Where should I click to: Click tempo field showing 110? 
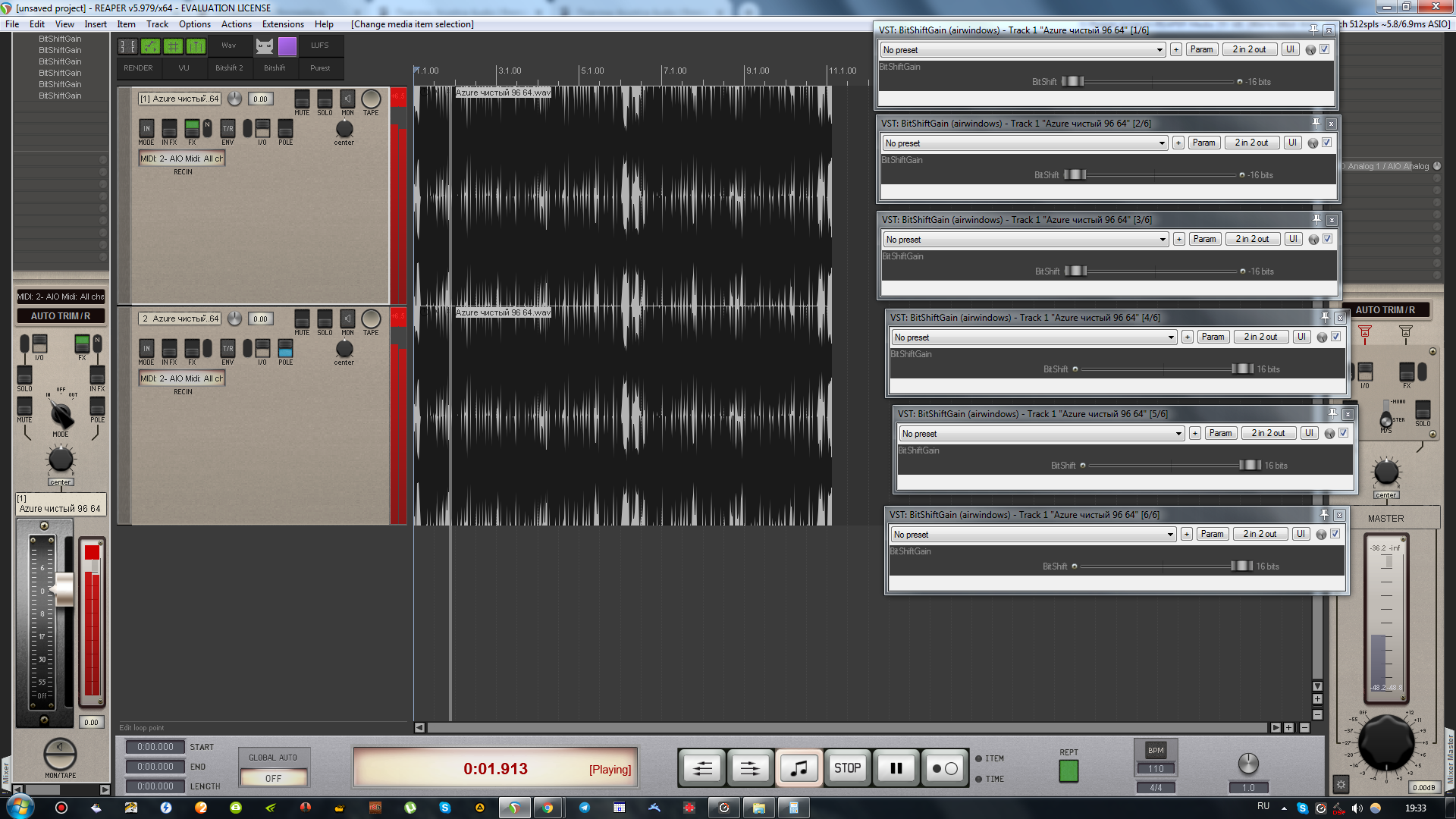point(1156,769)
